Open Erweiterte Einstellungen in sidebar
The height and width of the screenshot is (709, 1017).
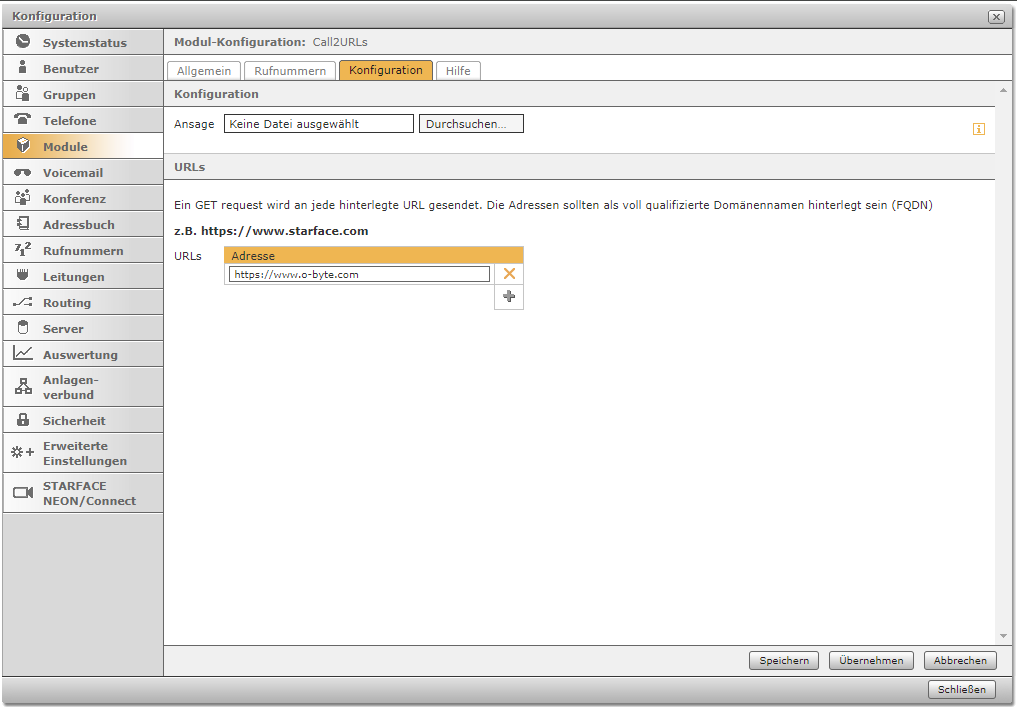pyautogui.click(x=84, y=453)
